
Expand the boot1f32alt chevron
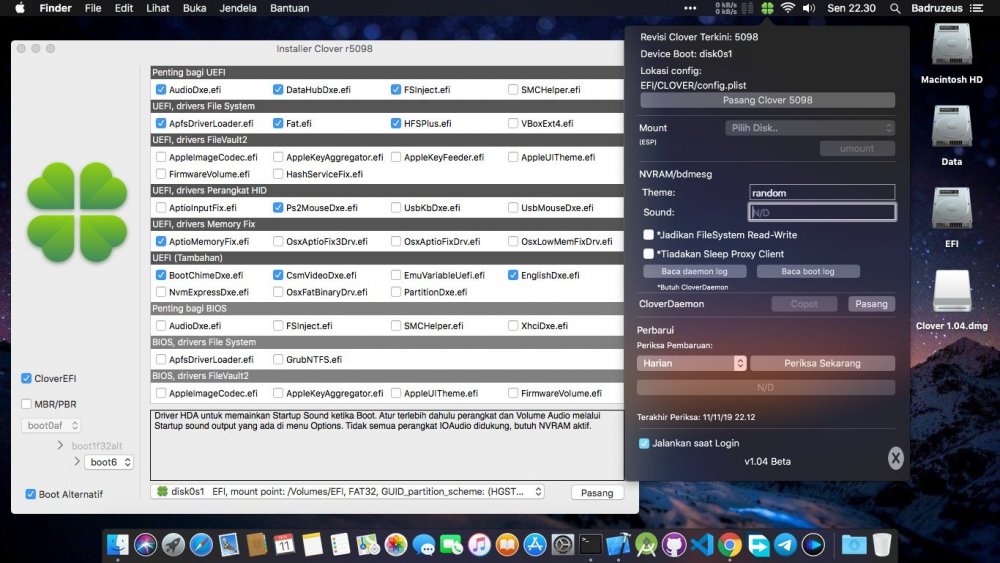click(61, 445)
